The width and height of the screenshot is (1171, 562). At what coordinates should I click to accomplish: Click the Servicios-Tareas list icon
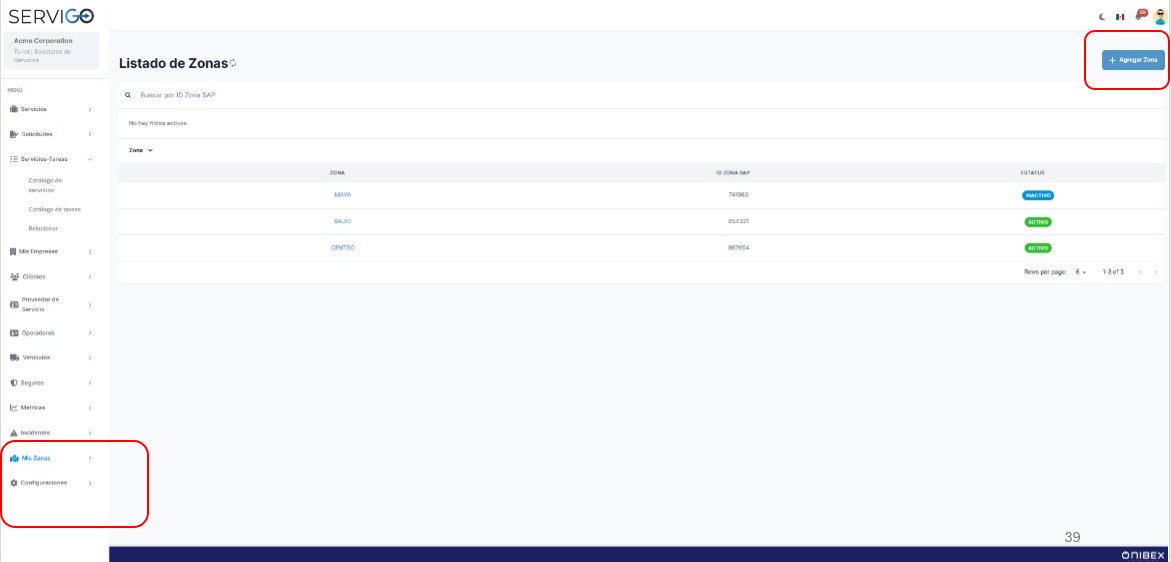(13, 159)
